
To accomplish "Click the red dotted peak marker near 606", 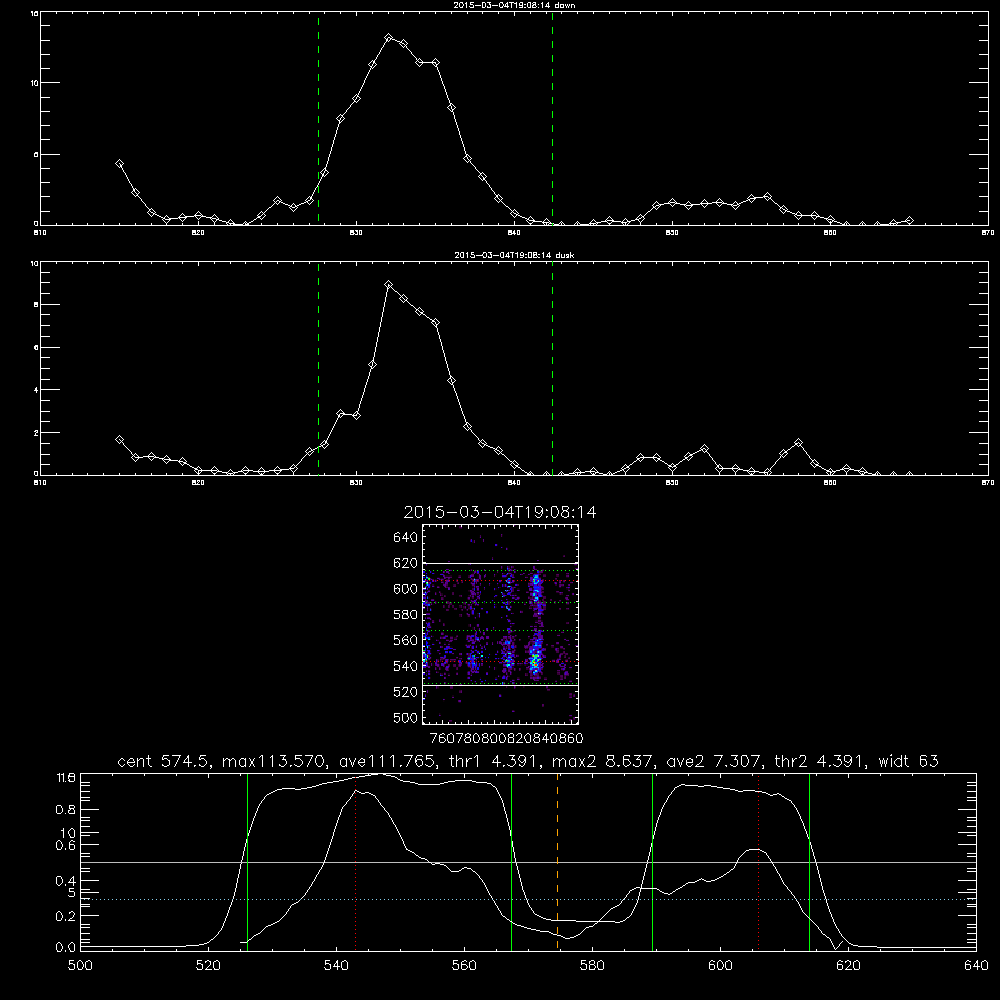I will 758,861.
